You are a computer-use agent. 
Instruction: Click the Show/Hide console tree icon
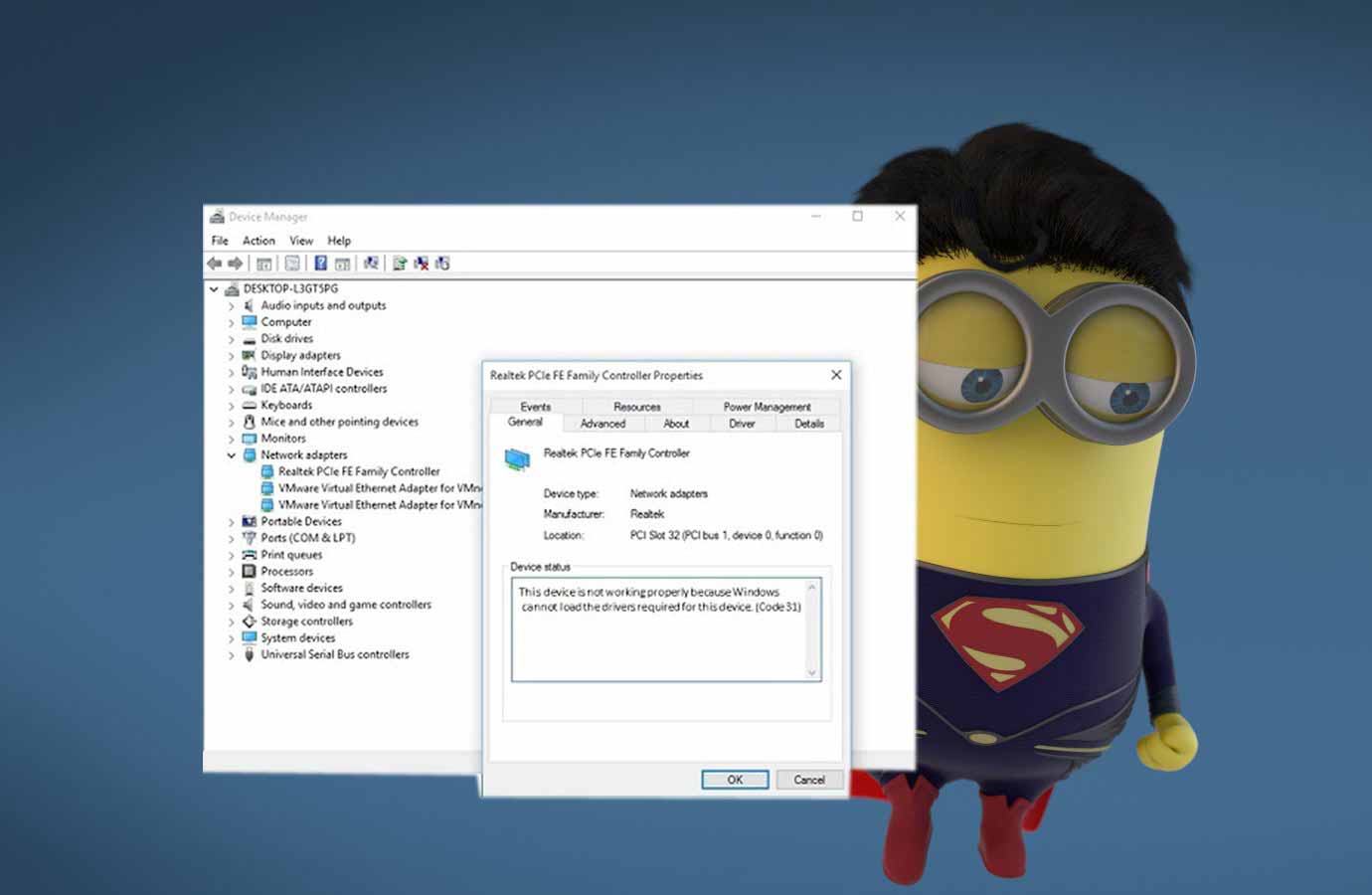263,263
